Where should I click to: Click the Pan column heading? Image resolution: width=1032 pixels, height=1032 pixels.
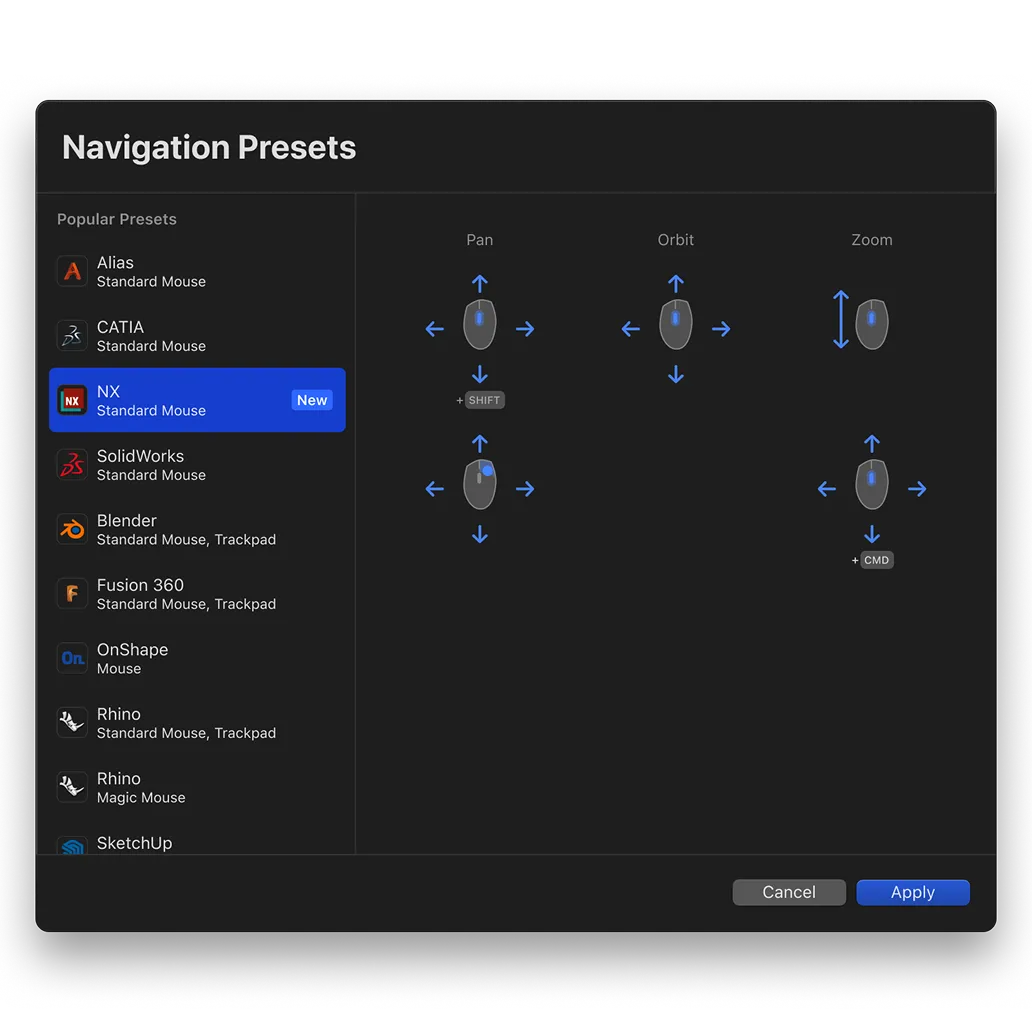(x=480, y=240)
